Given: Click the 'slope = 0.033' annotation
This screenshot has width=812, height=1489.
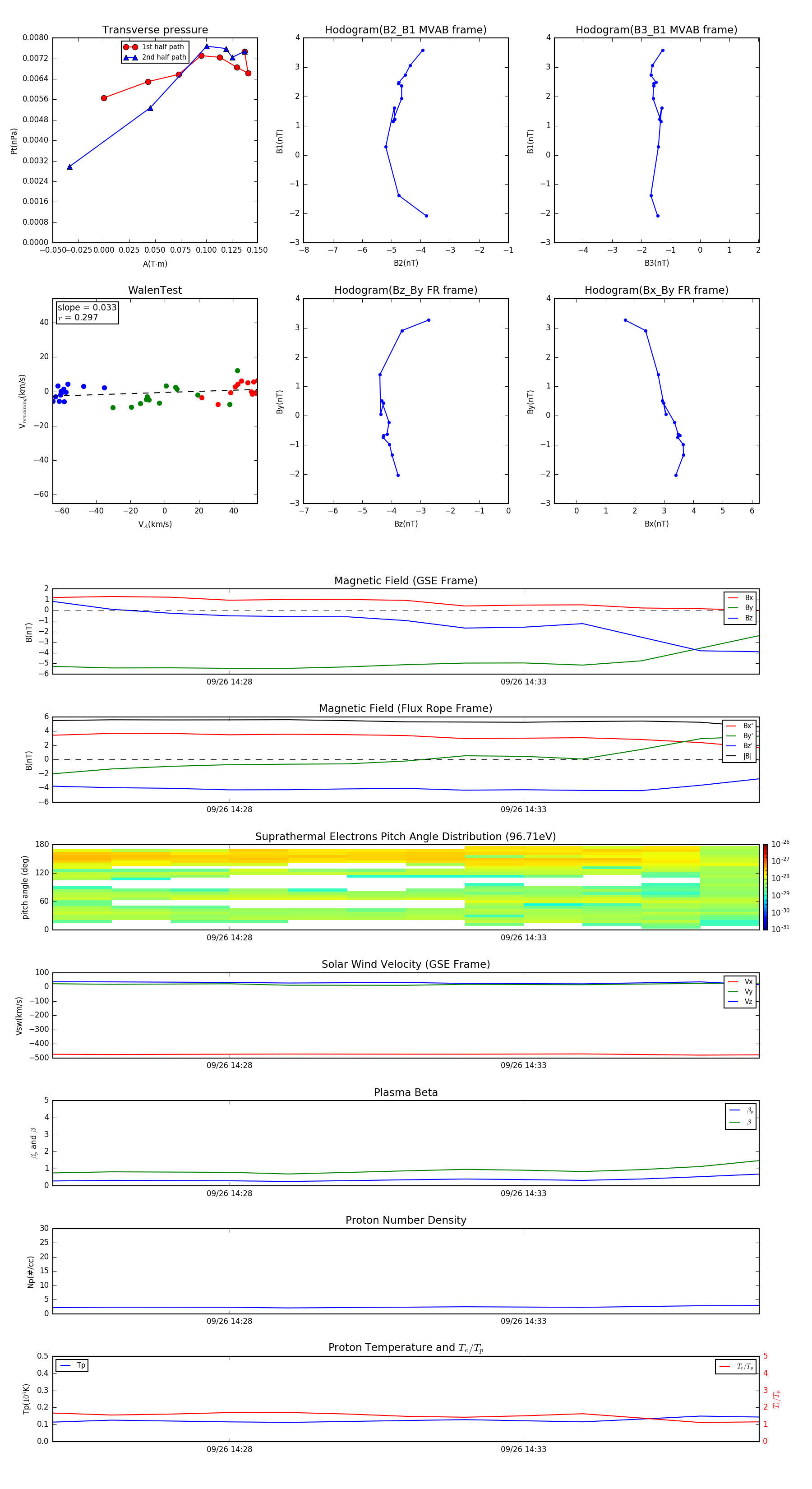Looking at the screenshot, I should (87, 308).
